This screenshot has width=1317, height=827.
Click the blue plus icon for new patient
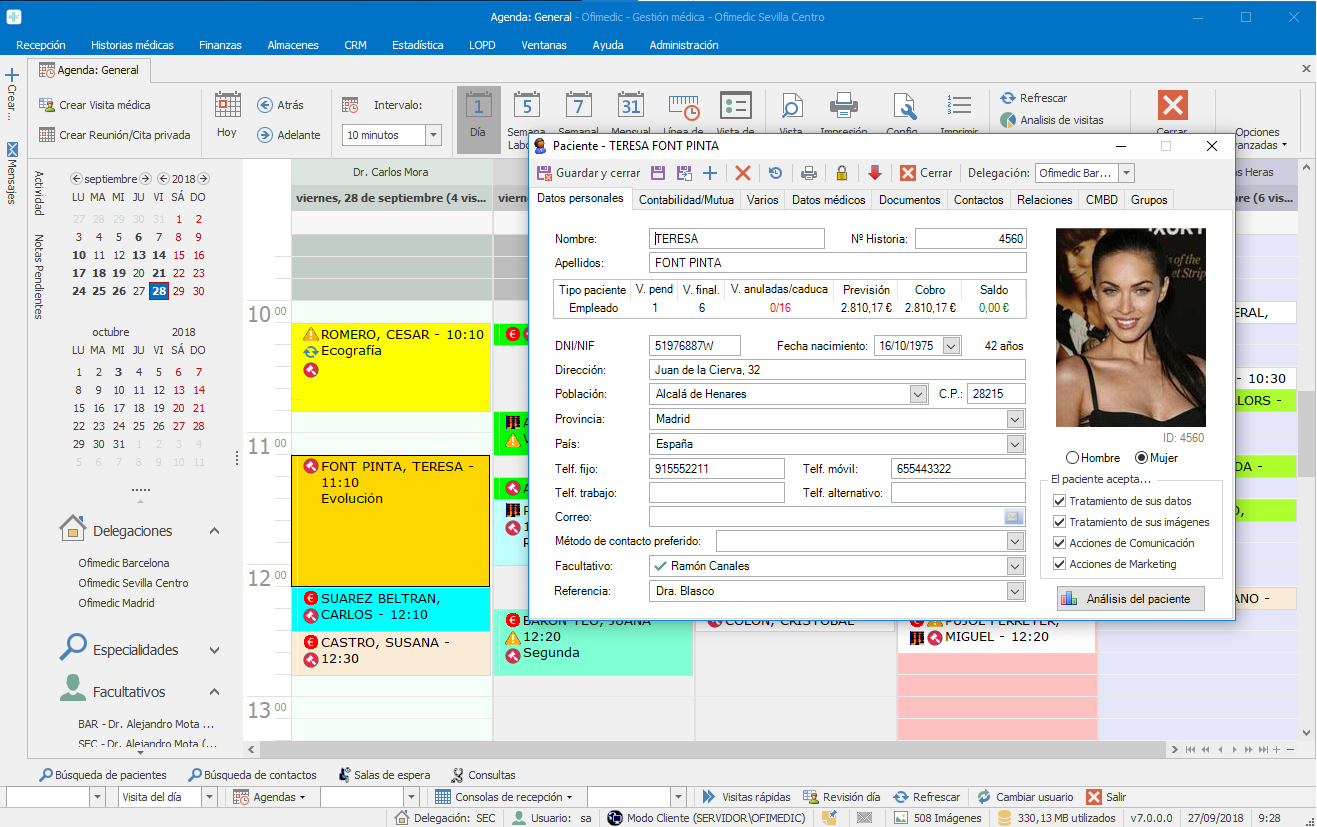click(710, 173)
